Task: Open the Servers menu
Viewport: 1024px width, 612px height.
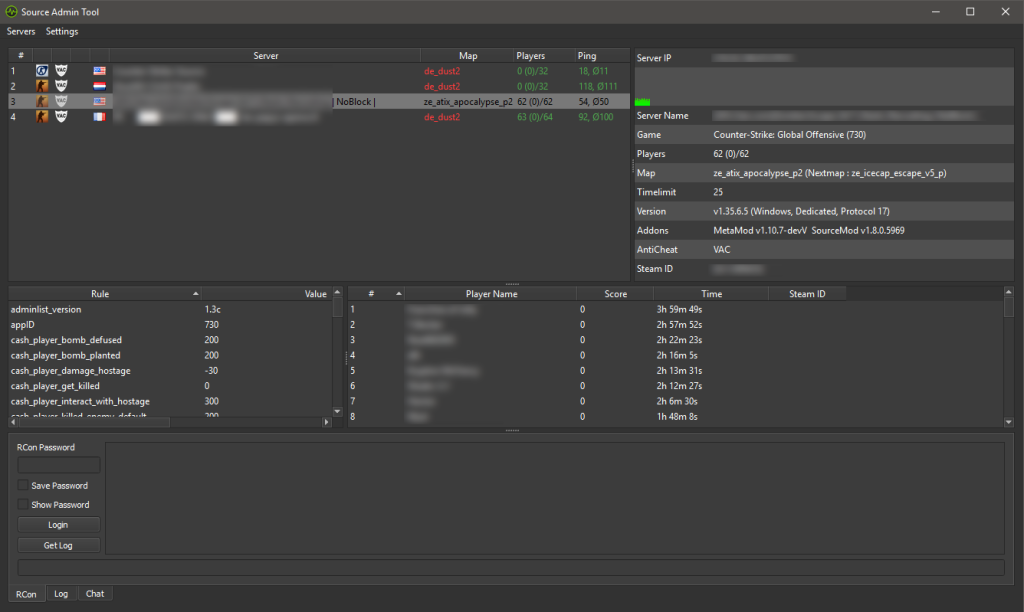Action: point(21,32)
